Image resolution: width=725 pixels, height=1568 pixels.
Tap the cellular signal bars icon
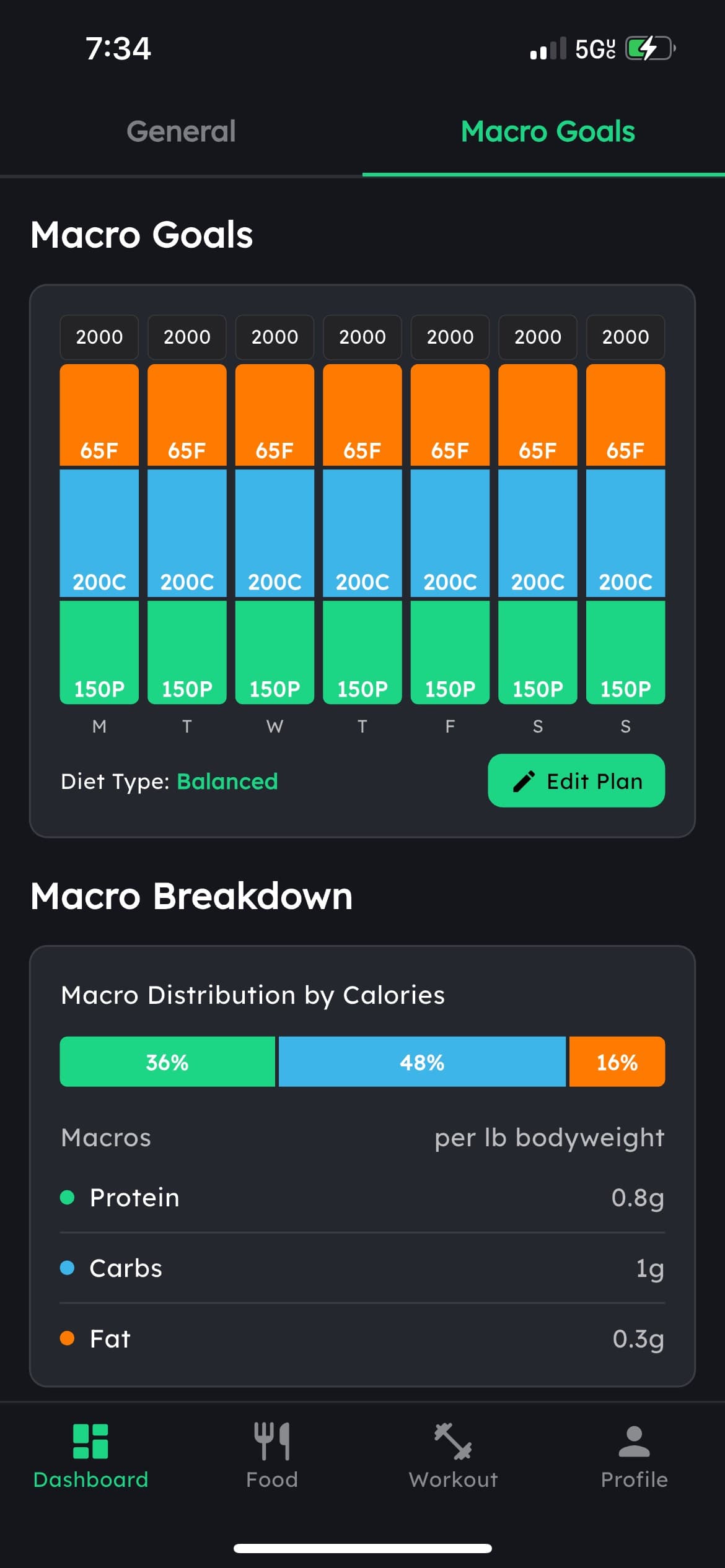(548, 48)
